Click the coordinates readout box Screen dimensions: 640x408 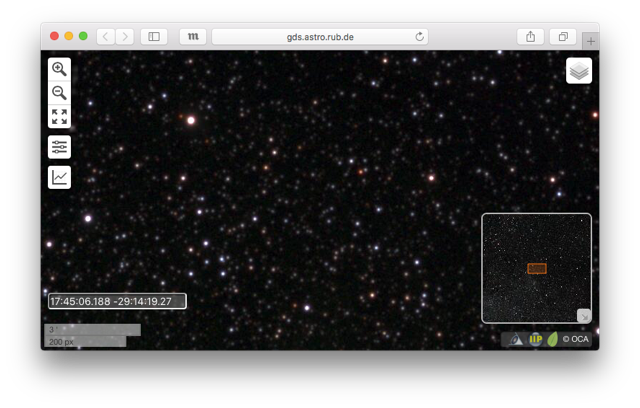tap(116, 301)
